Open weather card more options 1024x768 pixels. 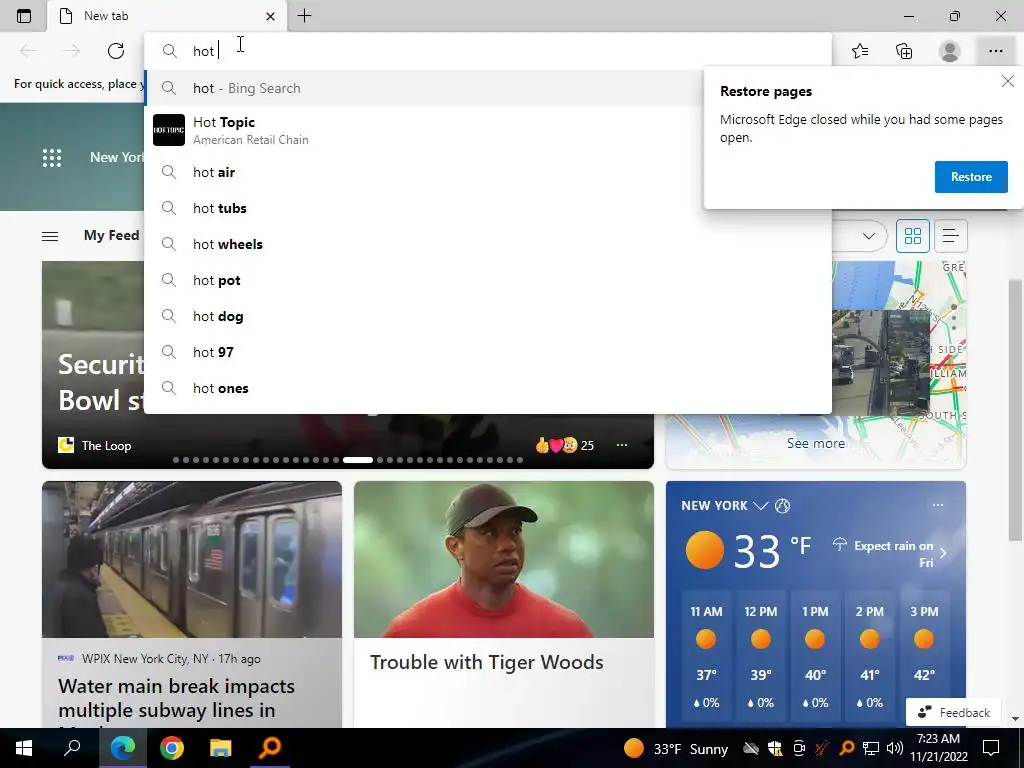tap(938, 505)
